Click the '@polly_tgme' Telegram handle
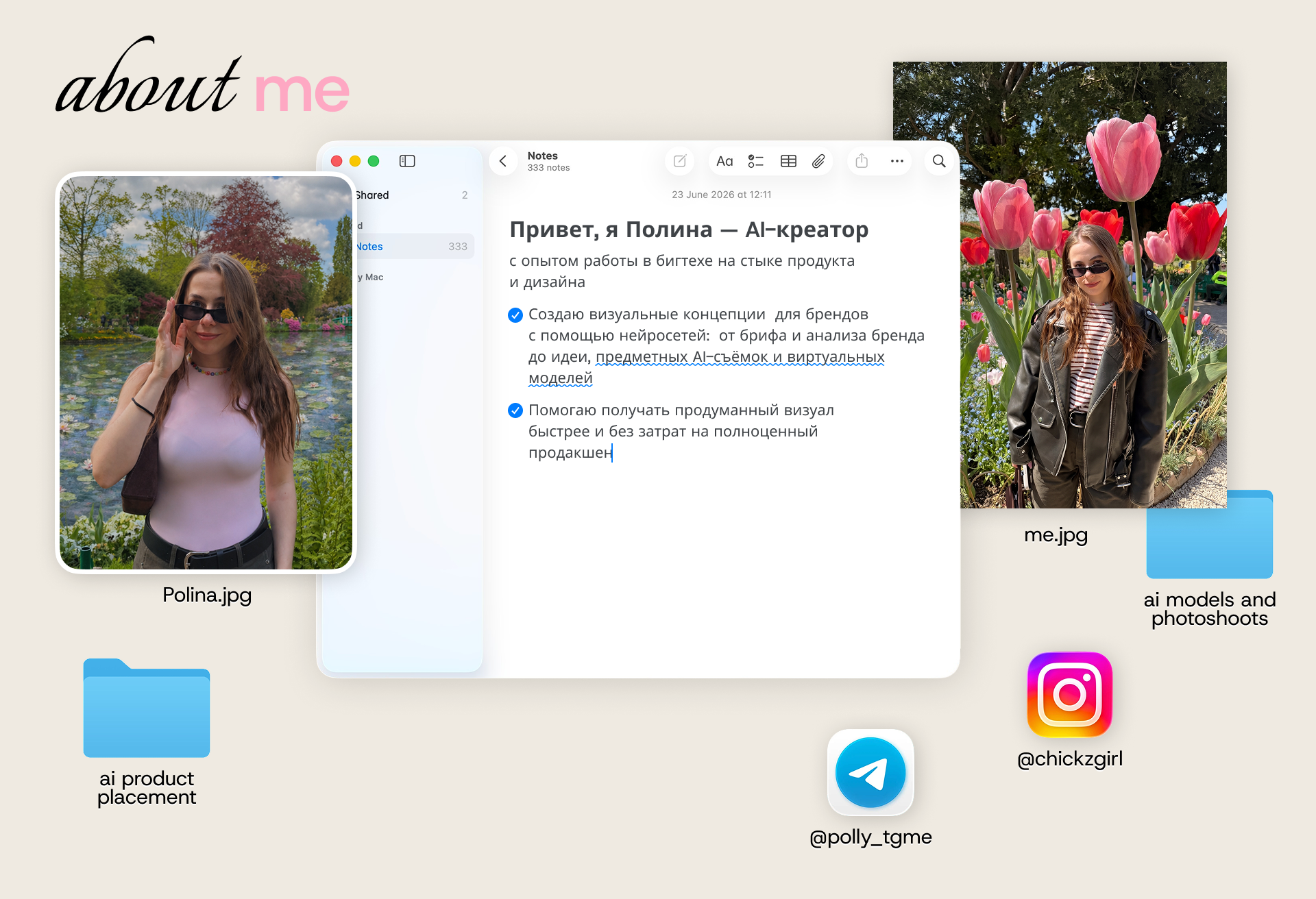The width and height of the screenshot is (1316, 899). 870,837
